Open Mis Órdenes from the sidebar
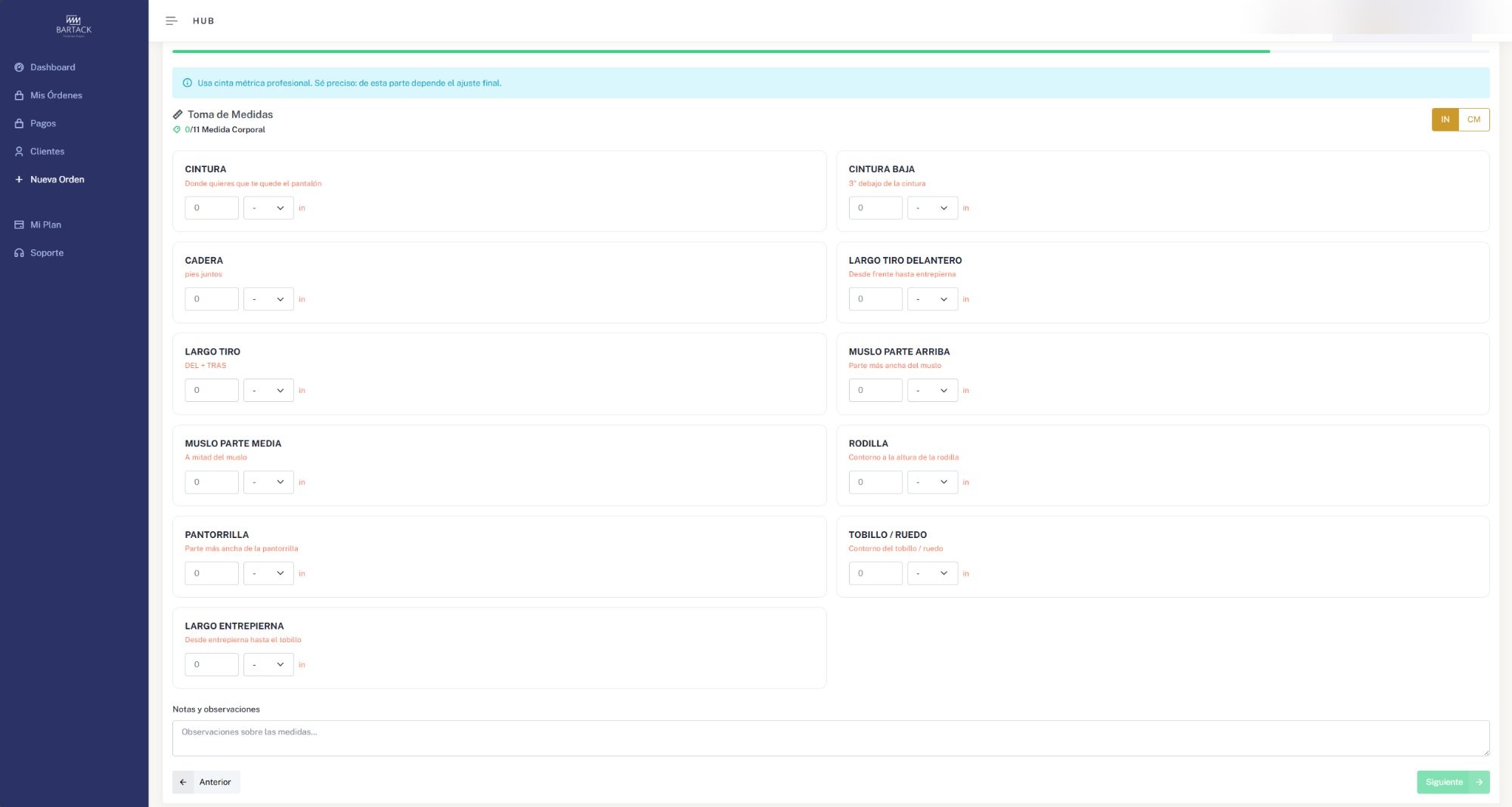1512x807 pixels. [56, 95]
